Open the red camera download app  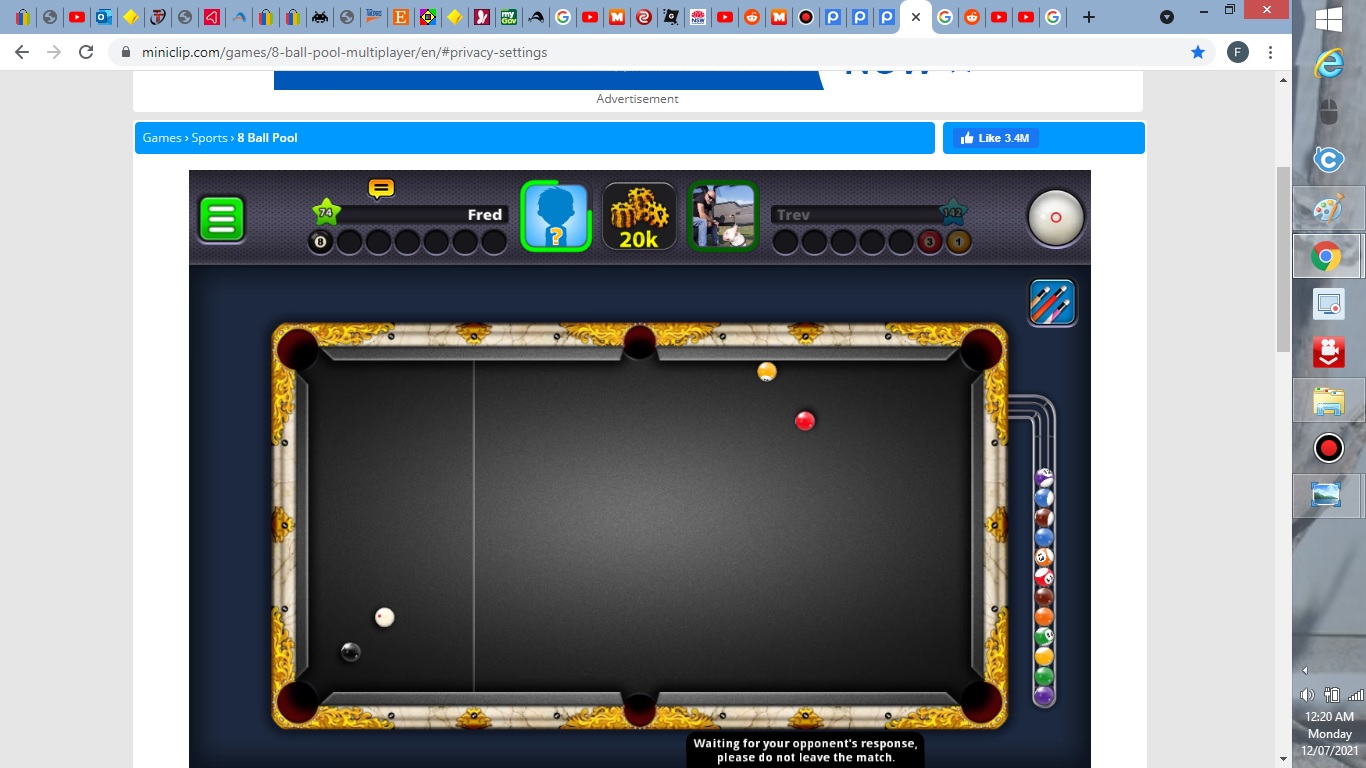click(x=1328, y=352)
